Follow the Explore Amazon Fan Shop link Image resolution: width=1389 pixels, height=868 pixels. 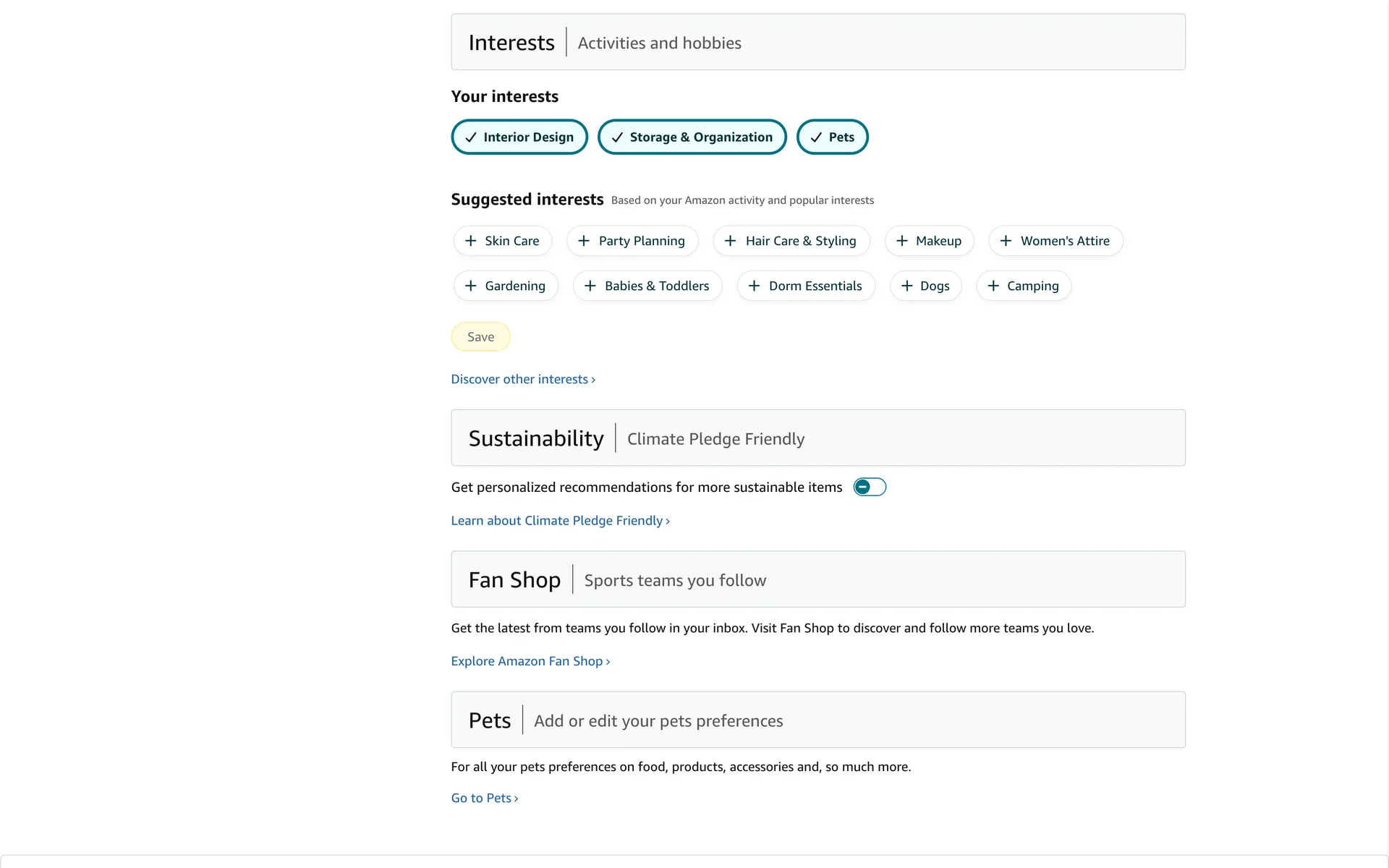coord(530,661)
